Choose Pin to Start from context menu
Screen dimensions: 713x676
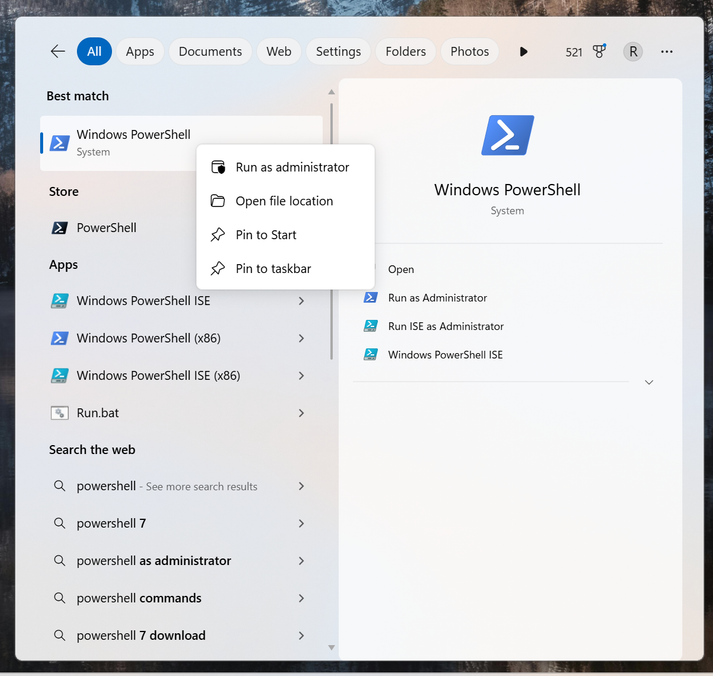click(x=285, y=235)
